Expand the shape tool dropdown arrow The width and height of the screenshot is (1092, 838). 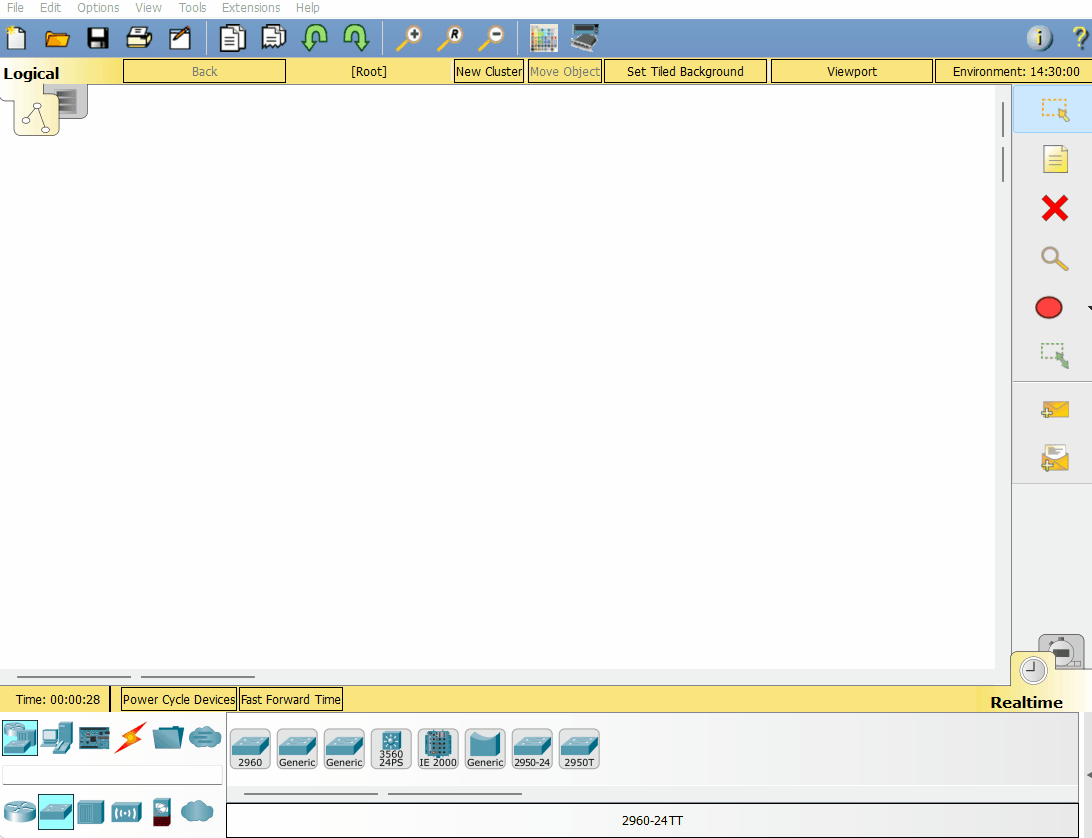[x=1088, y=308]
